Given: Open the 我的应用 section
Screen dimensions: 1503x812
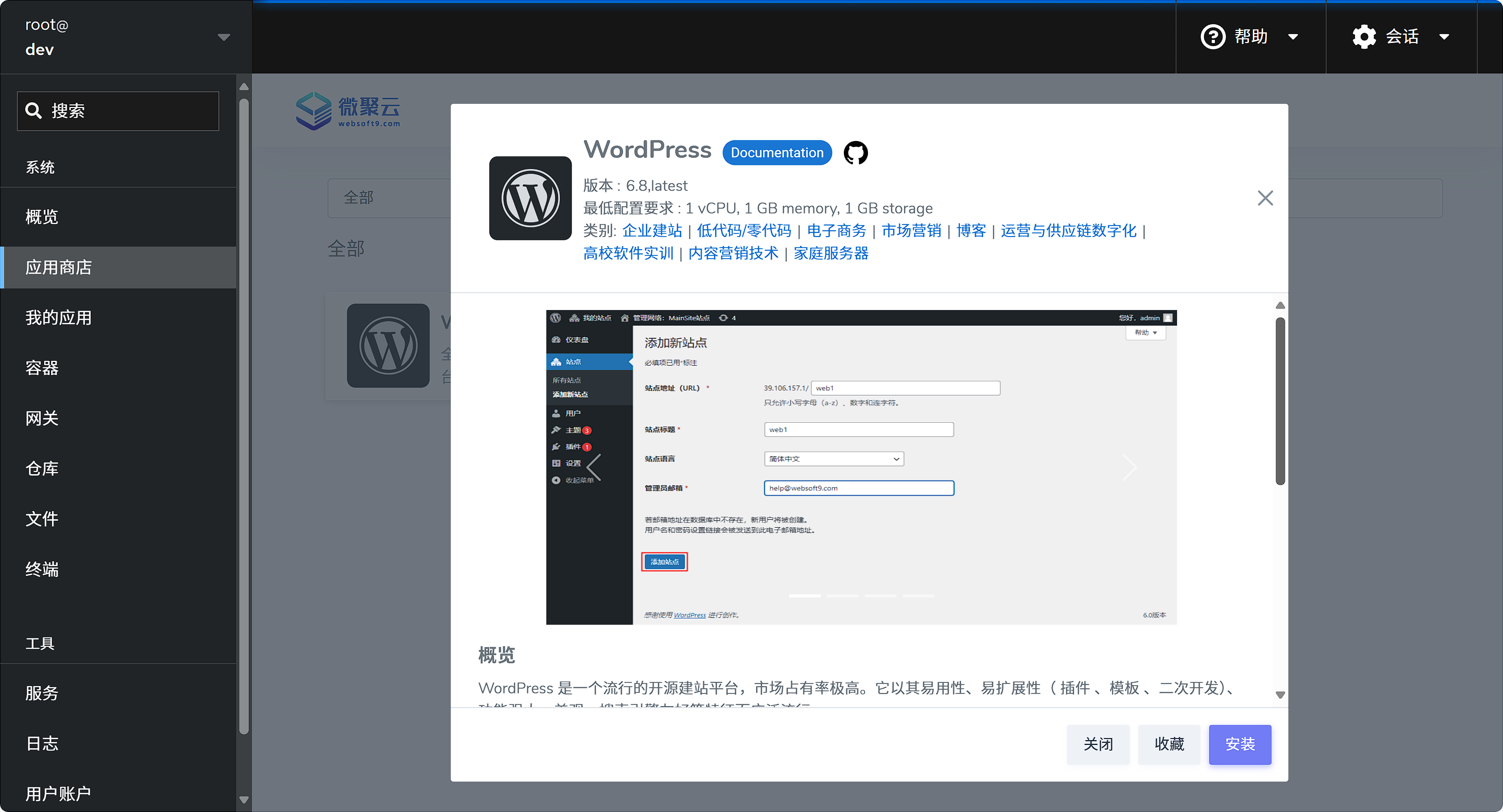Looking at the screenshot, I should (x=58, y=317).
